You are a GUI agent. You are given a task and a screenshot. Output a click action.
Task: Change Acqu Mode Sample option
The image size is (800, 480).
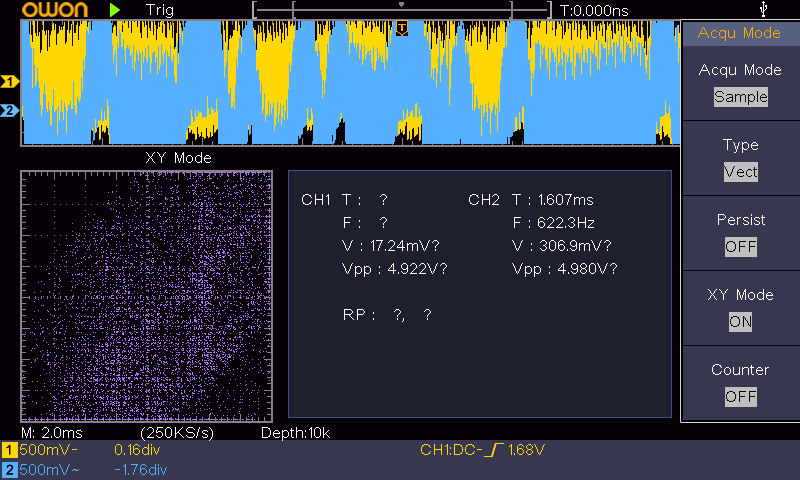pyautogui.click(x=740, y=97)
